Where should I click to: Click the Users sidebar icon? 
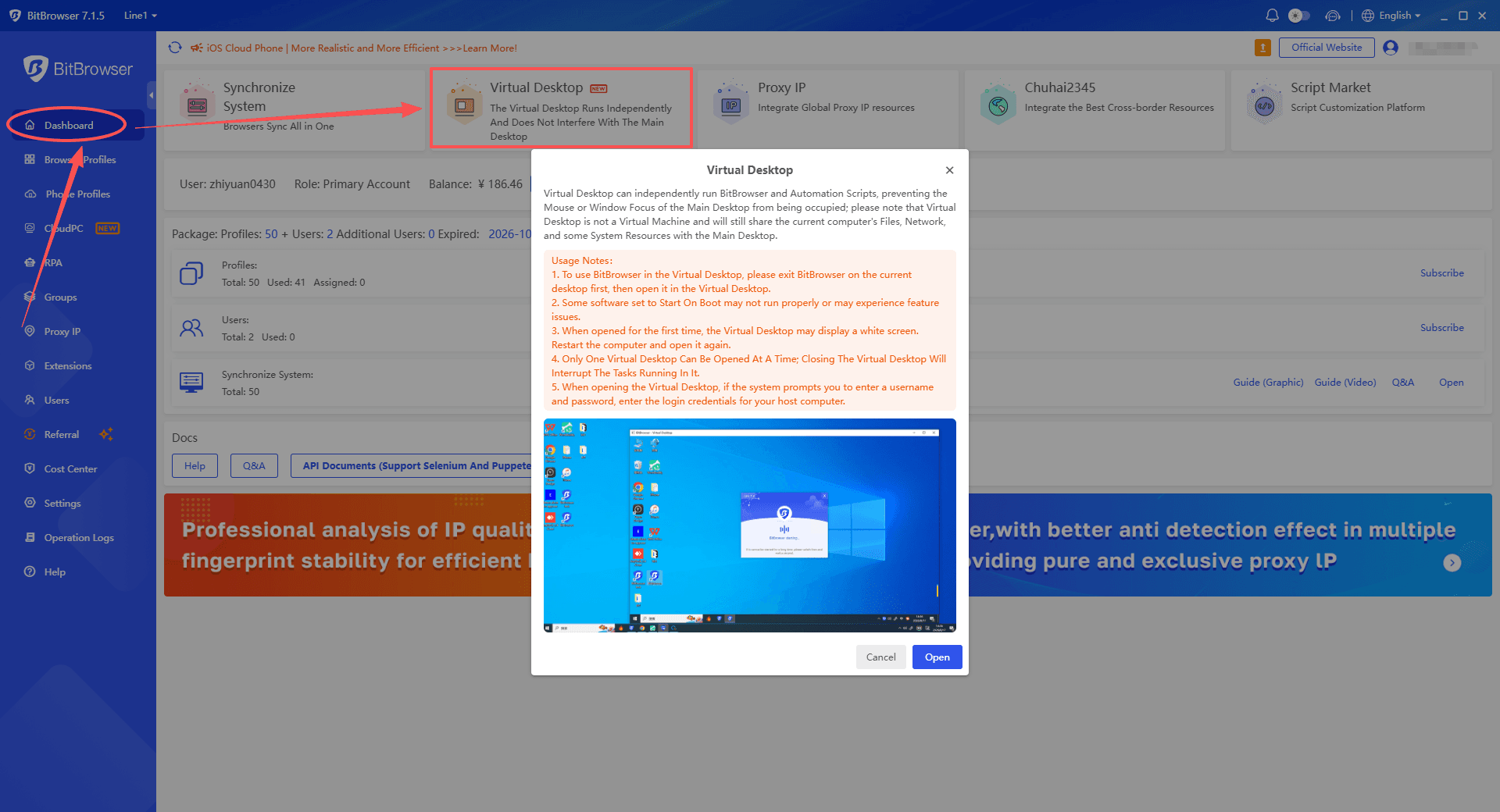coord(30,400)
